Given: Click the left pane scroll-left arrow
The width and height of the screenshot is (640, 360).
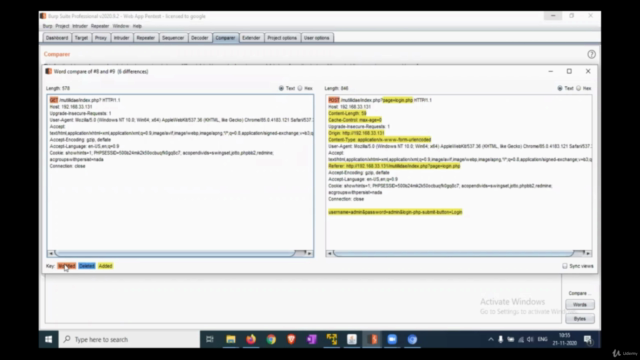Looking at the screenshot, I should (x=51, y=253).
